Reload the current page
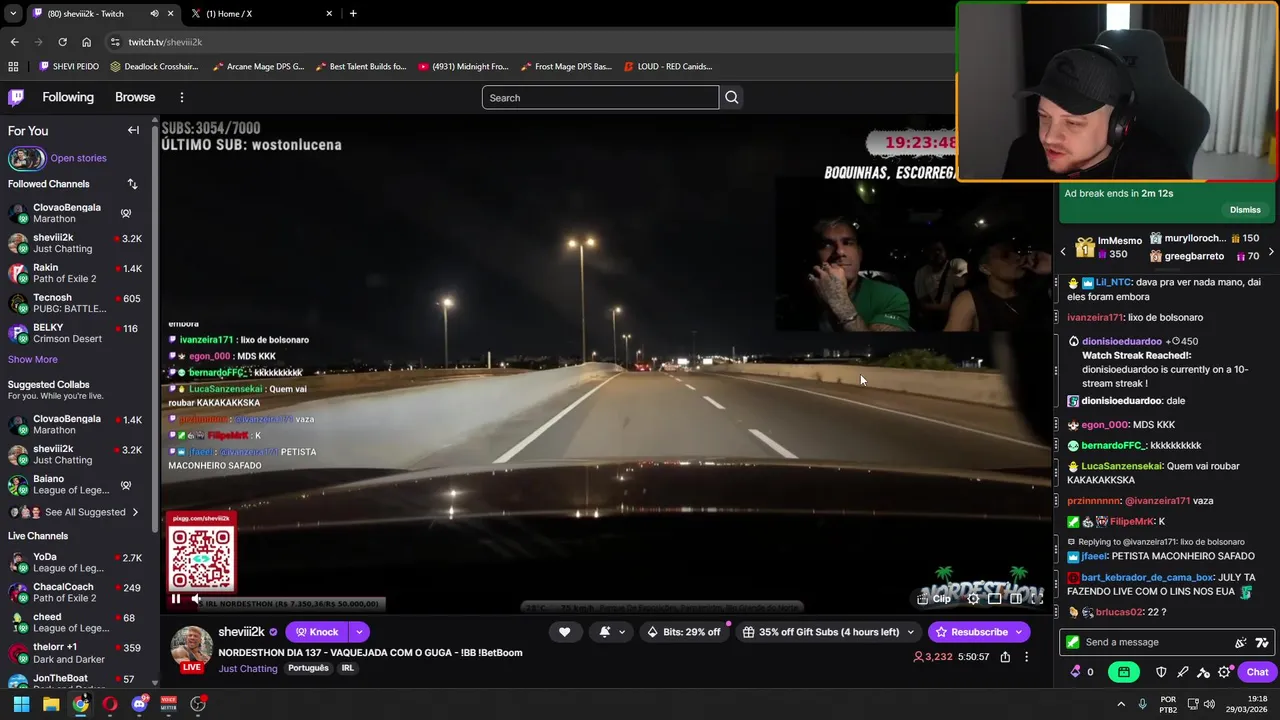The width and height of the screenshot is (1280, 720). tap(62, 42)
